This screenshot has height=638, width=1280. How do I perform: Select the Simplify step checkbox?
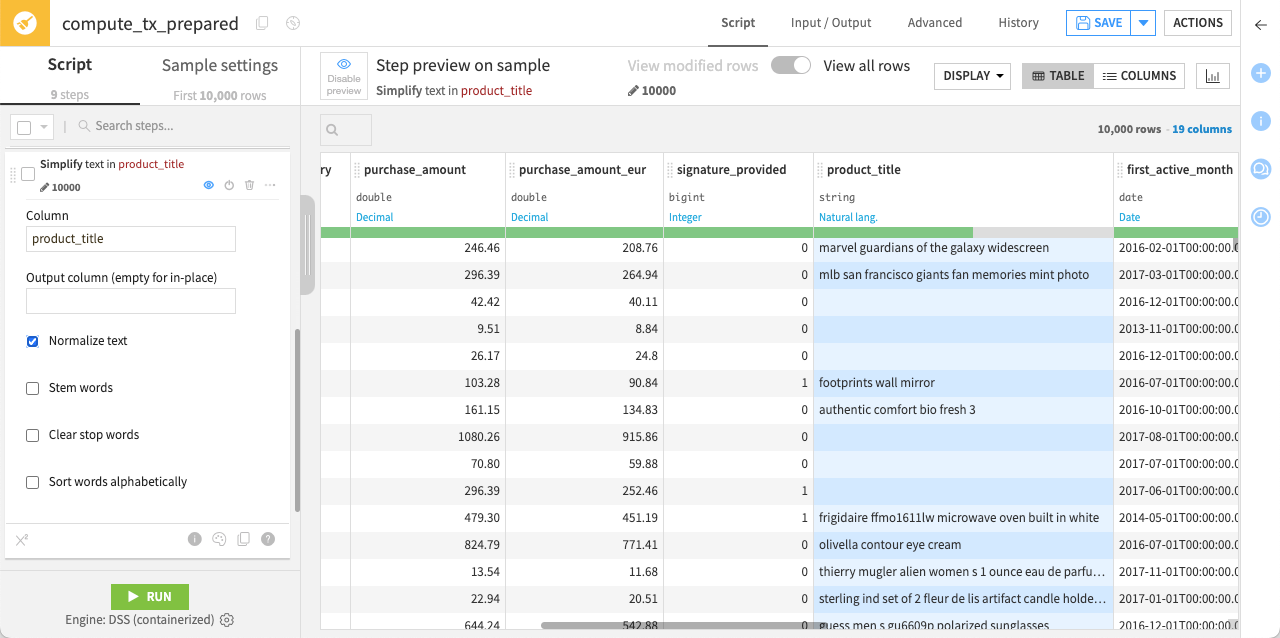tap(28, 174)
